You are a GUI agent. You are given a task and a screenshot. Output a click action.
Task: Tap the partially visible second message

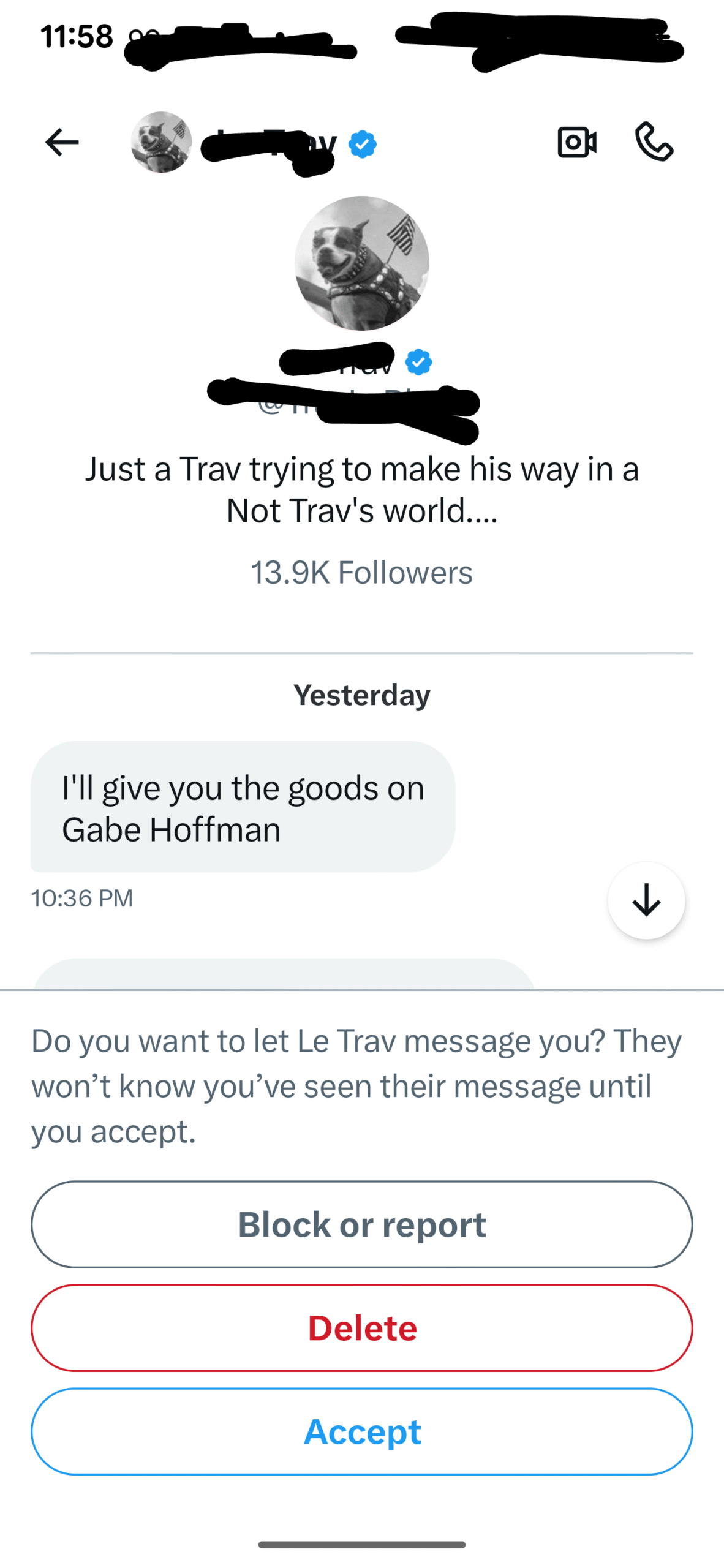coord(284,974)
